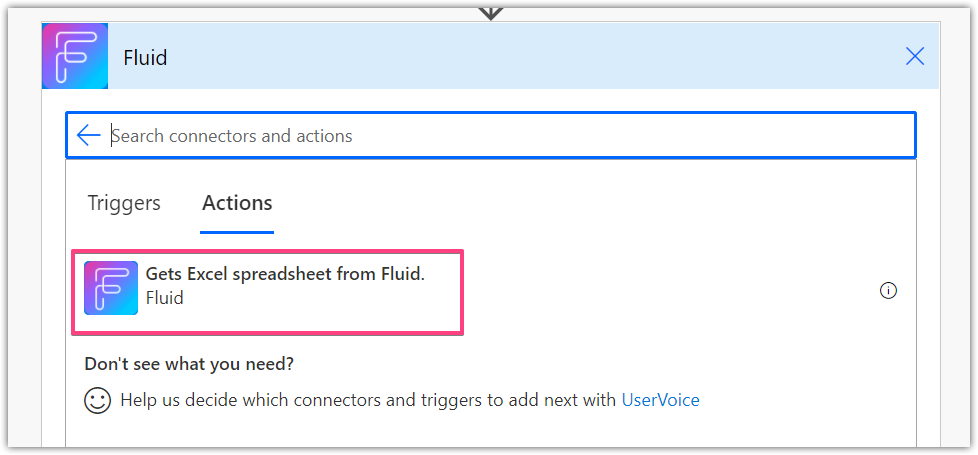Go back using the search box arrow

(89, 135)
